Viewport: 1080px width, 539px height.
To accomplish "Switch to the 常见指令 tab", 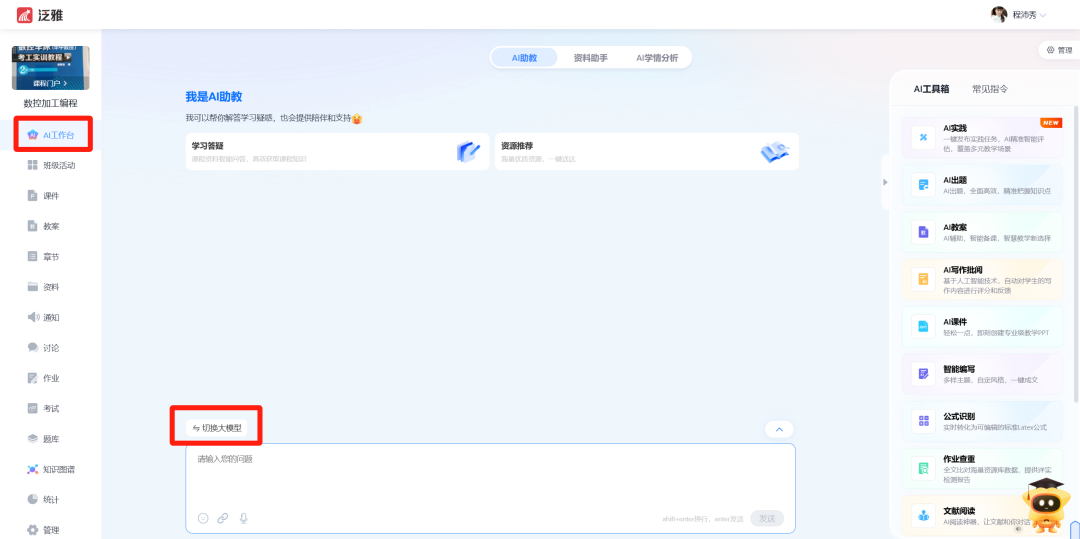I will pos(989,89).
